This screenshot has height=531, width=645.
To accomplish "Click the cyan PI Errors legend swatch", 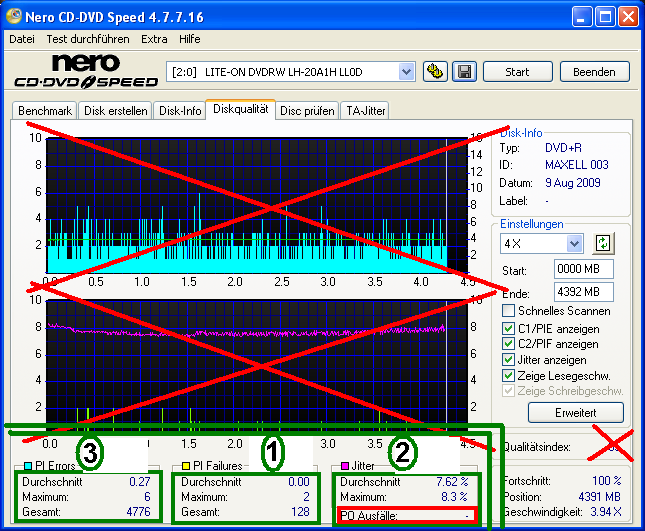I will click(28, 466).
